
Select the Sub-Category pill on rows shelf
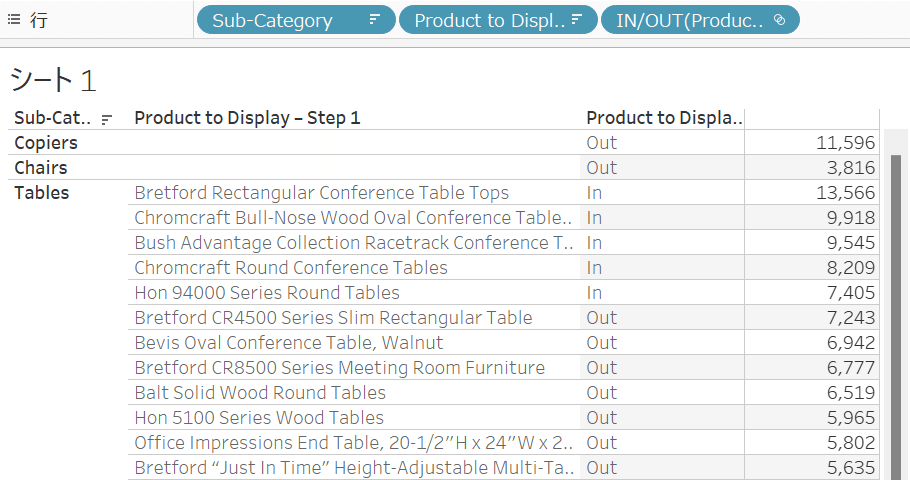point(296,20)
